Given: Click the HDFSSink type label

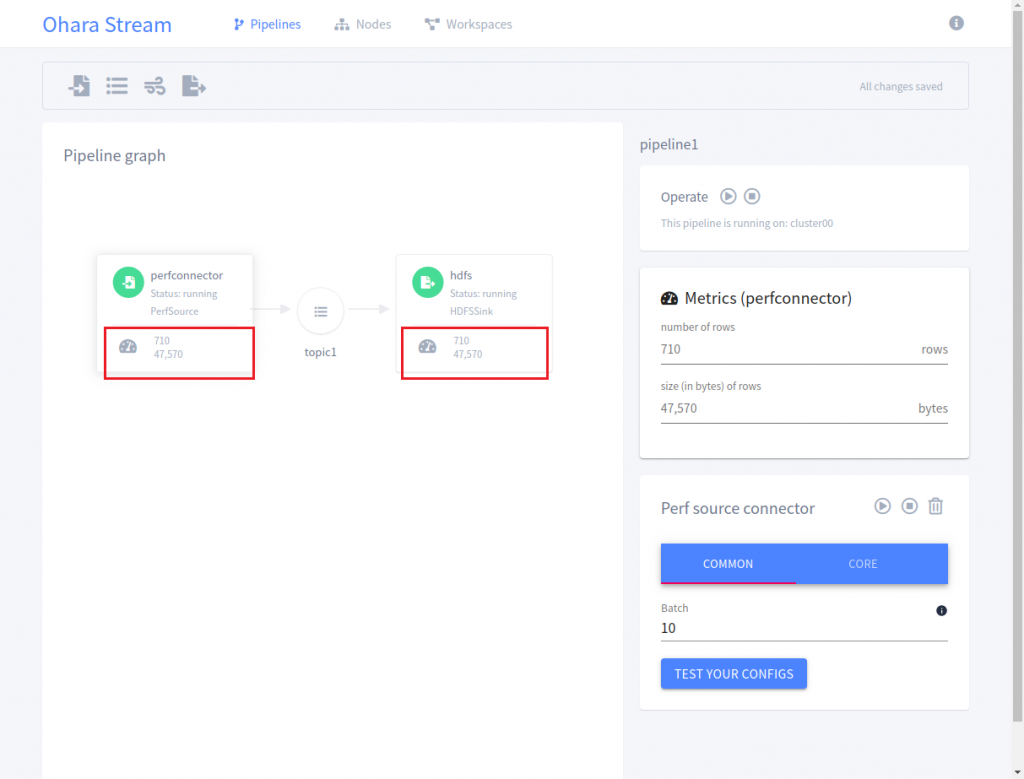Looking at the screenshot, I should point(472,311).
